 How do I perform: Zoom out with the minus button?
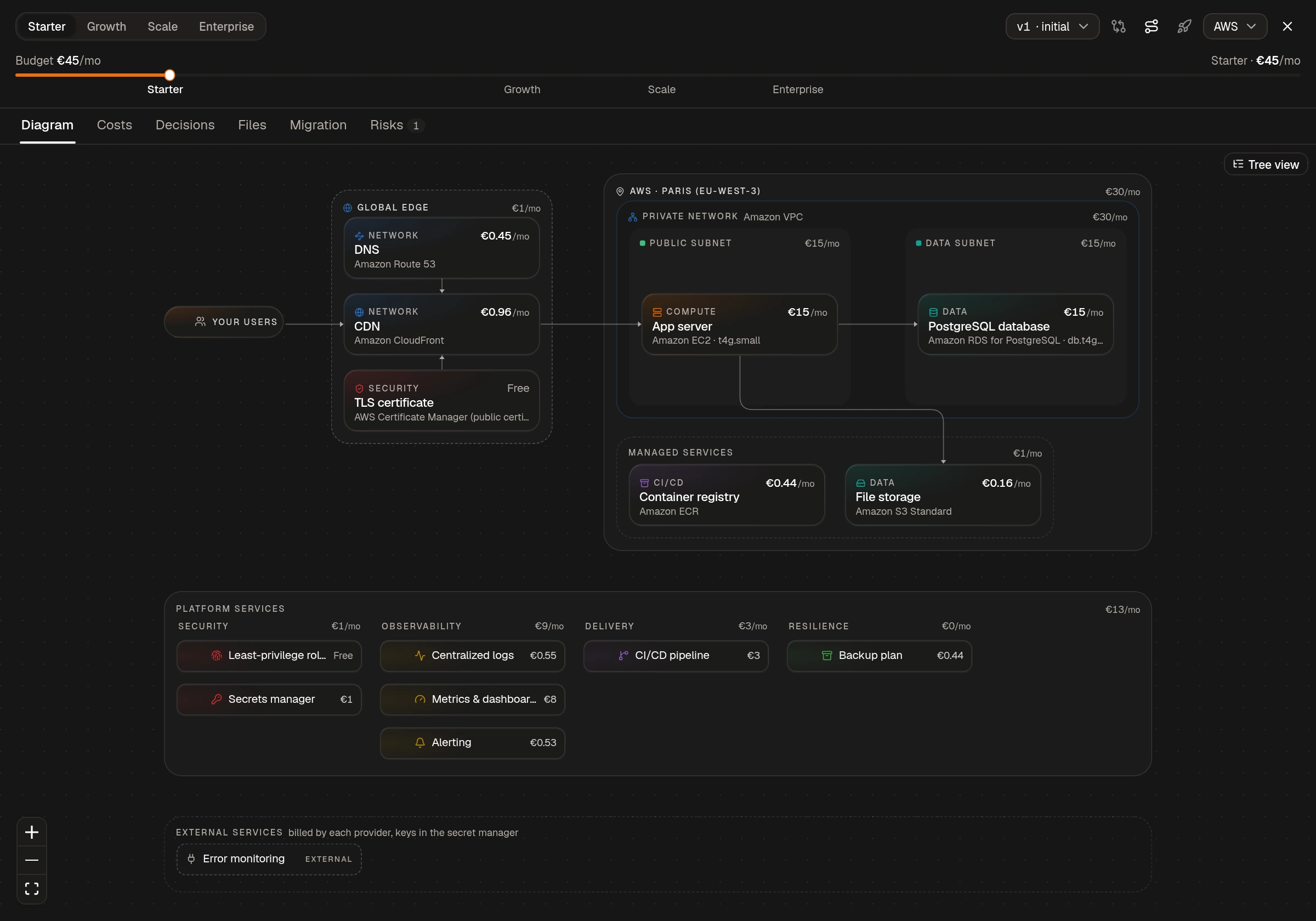(x=31, y=860)
